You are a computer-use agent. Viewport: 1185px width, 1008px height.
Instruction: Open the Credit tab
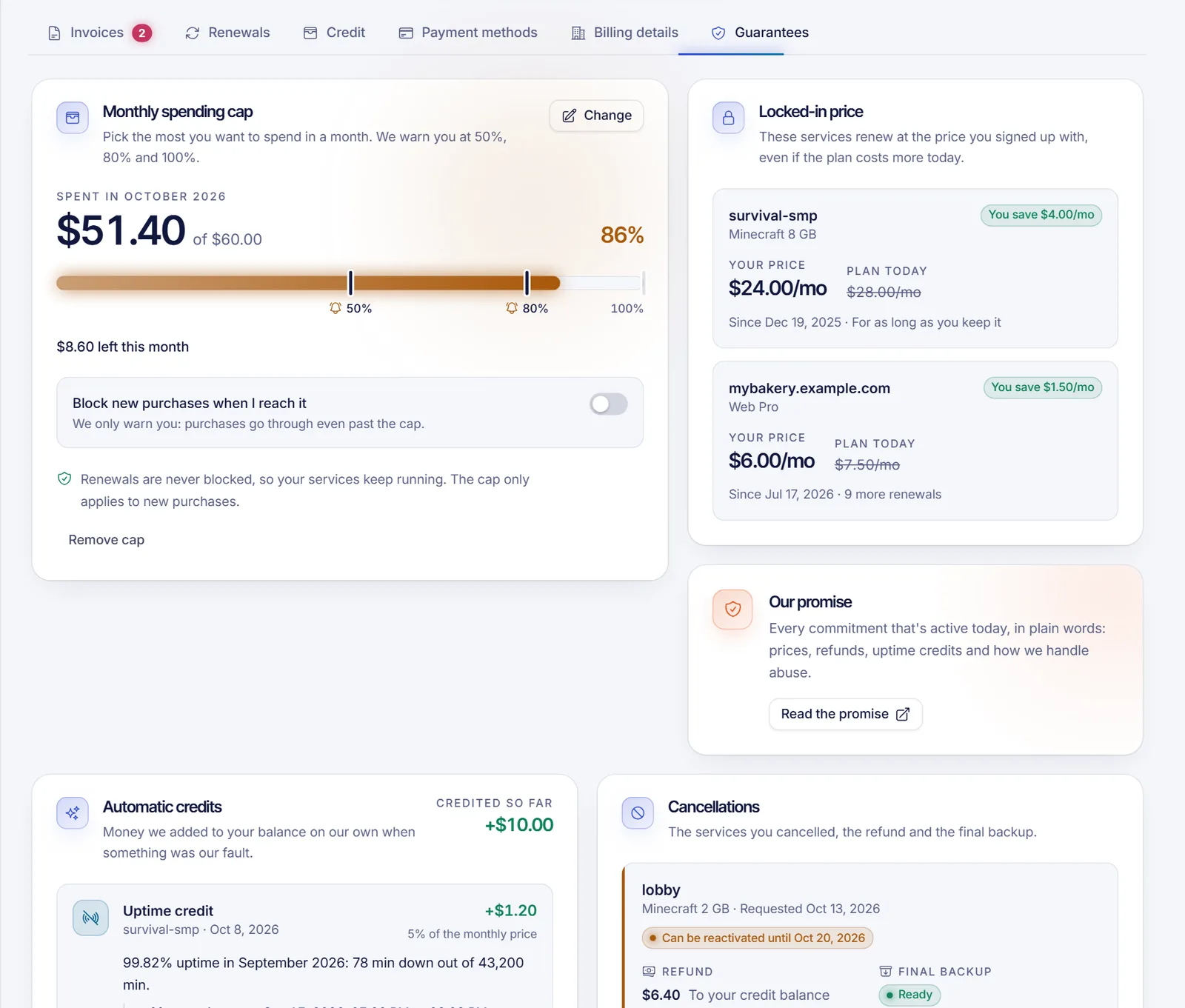click(x=334, y=33)
